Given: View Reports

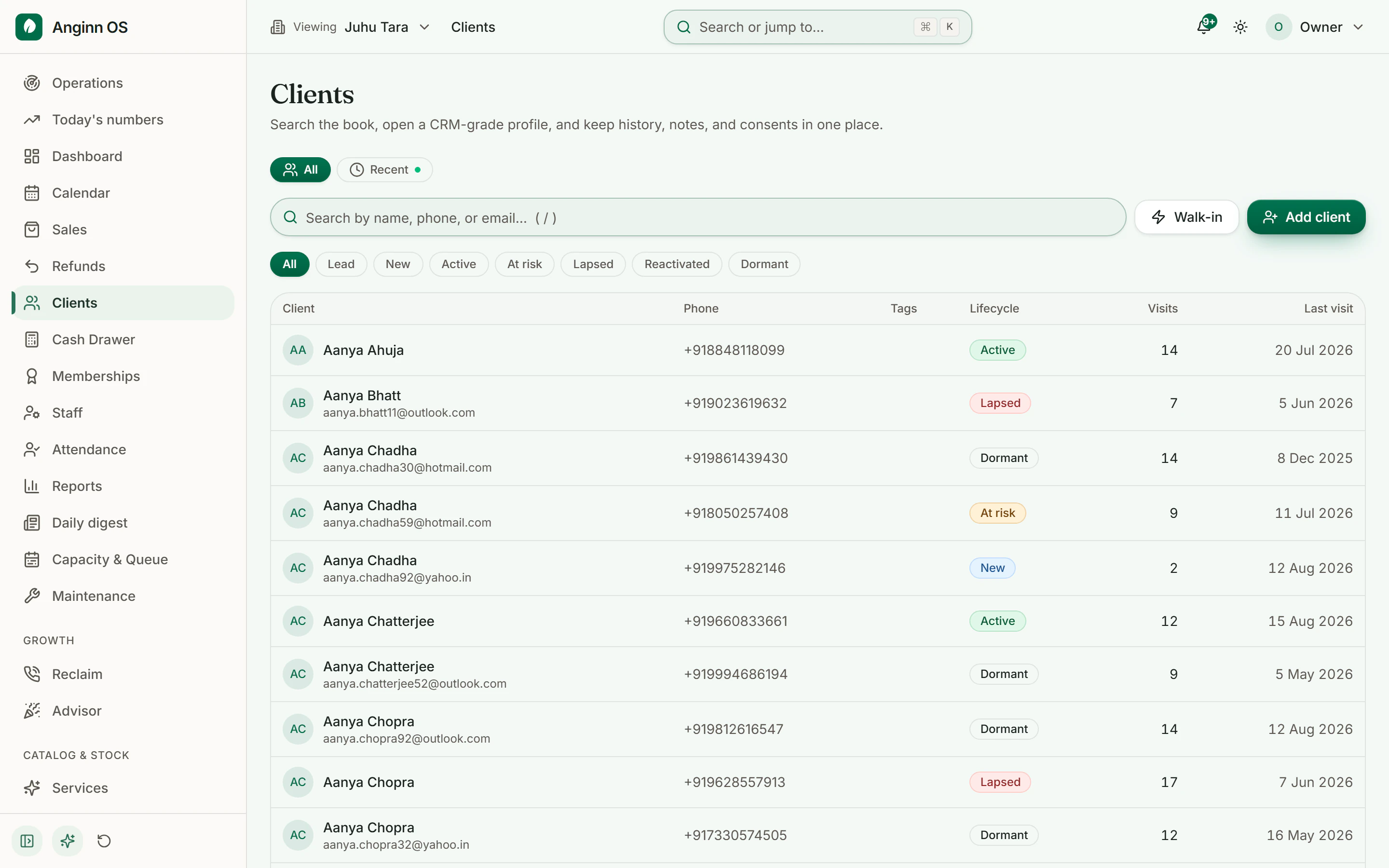Looking at the screenshot, I should [123, 486].
